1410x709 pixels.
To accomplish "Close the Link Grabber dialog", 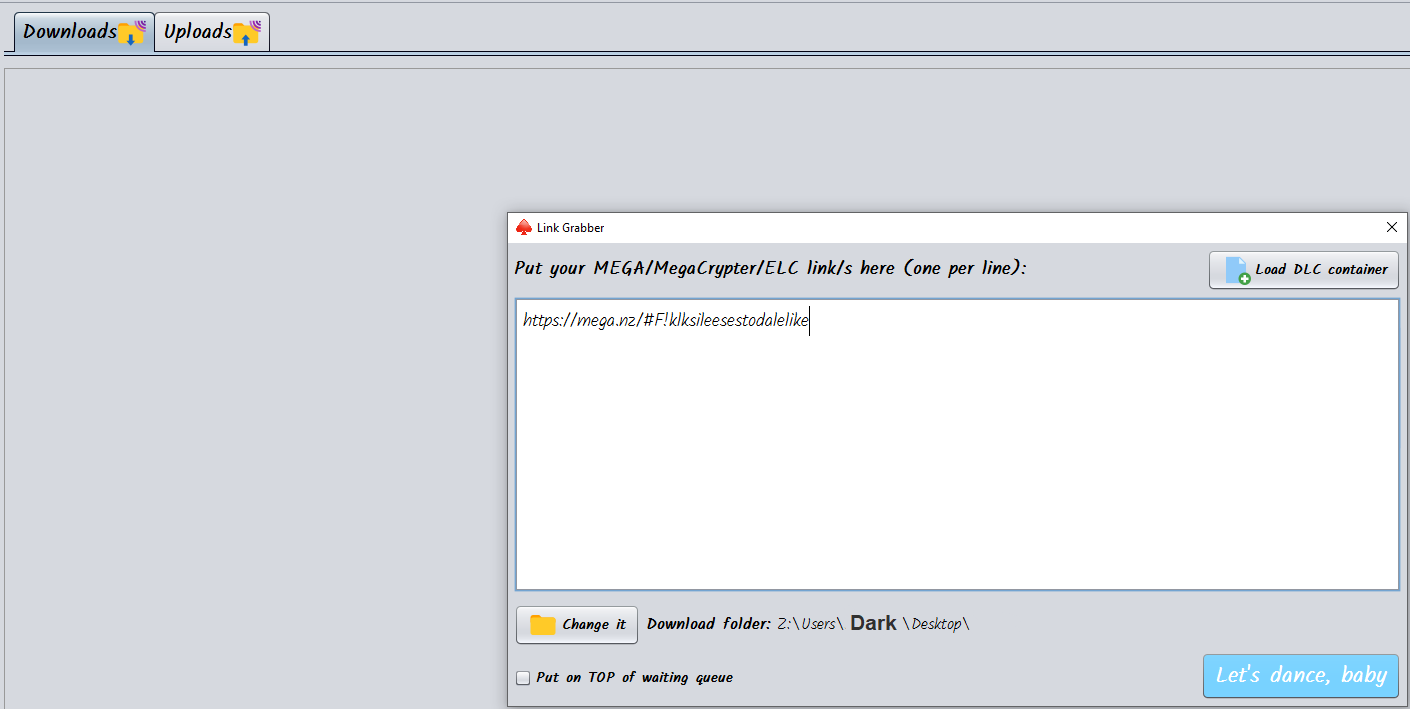I will [1391, 228].
